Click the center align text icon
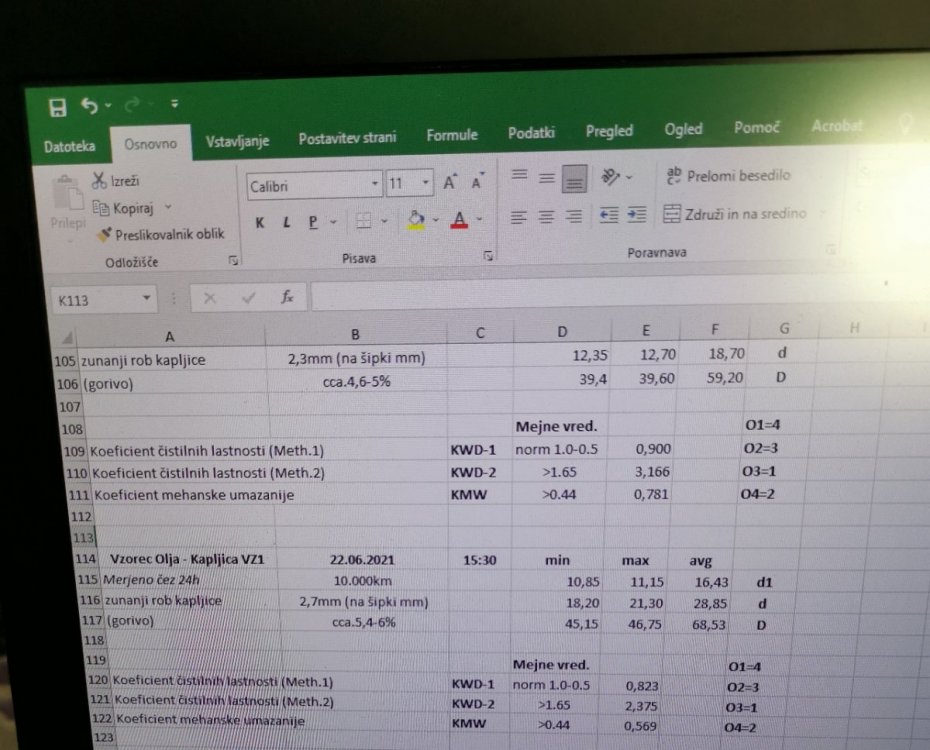 (546, 216)
